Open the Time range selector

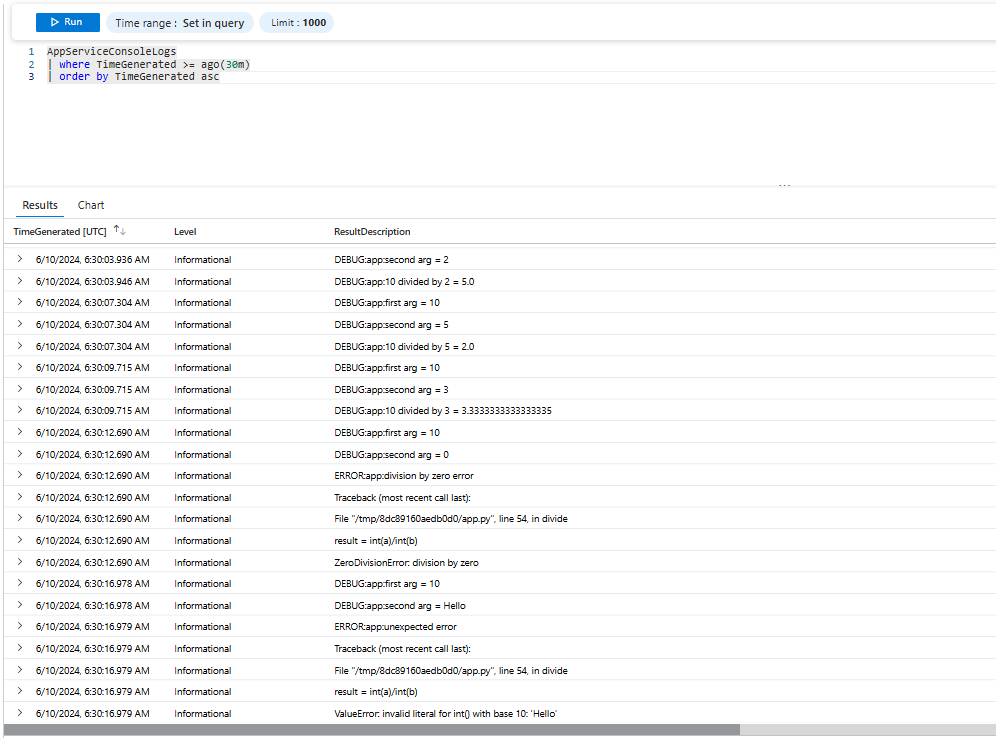[179, 21]
